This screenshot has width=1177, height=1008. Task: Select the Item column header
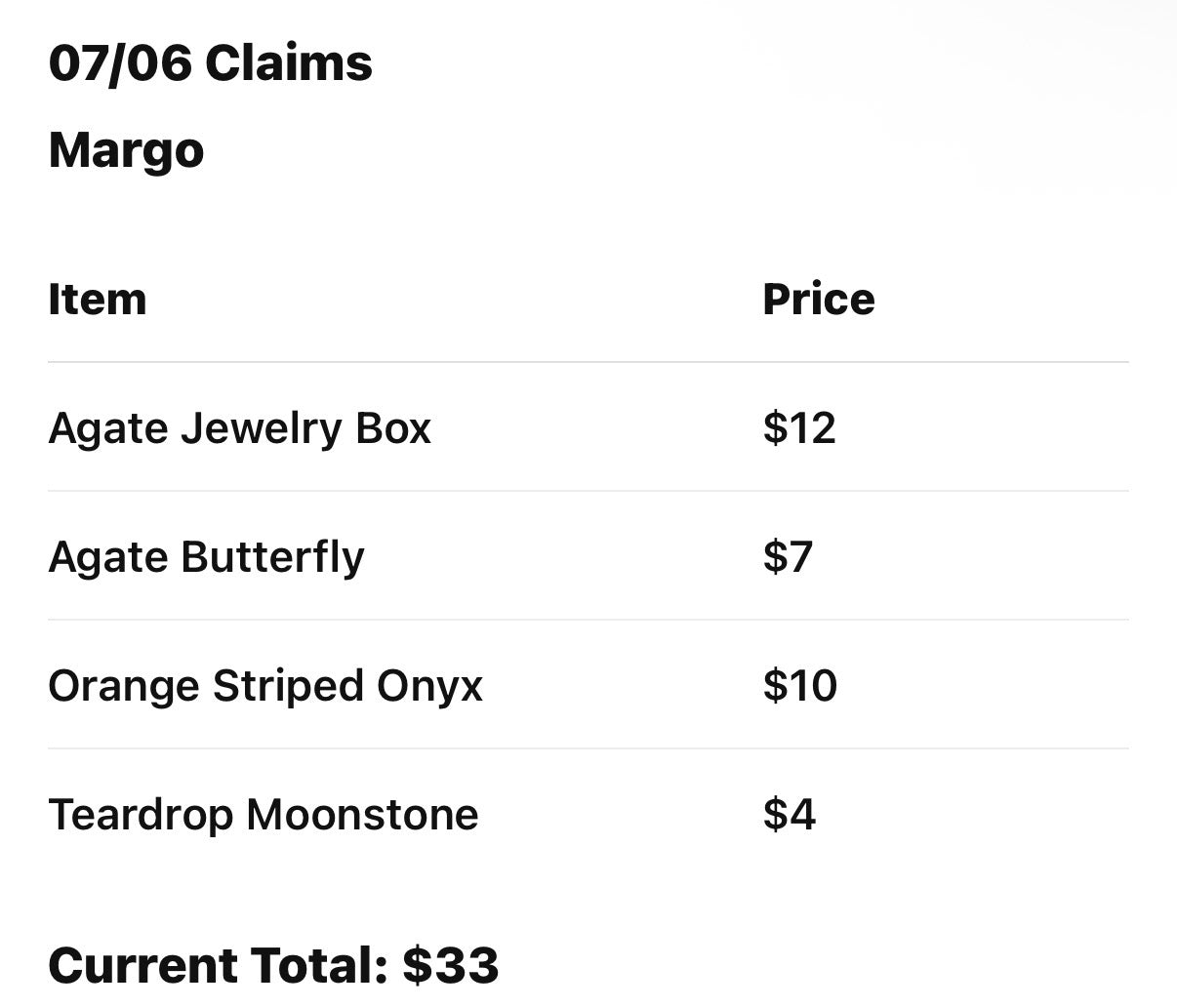(98, 299)
